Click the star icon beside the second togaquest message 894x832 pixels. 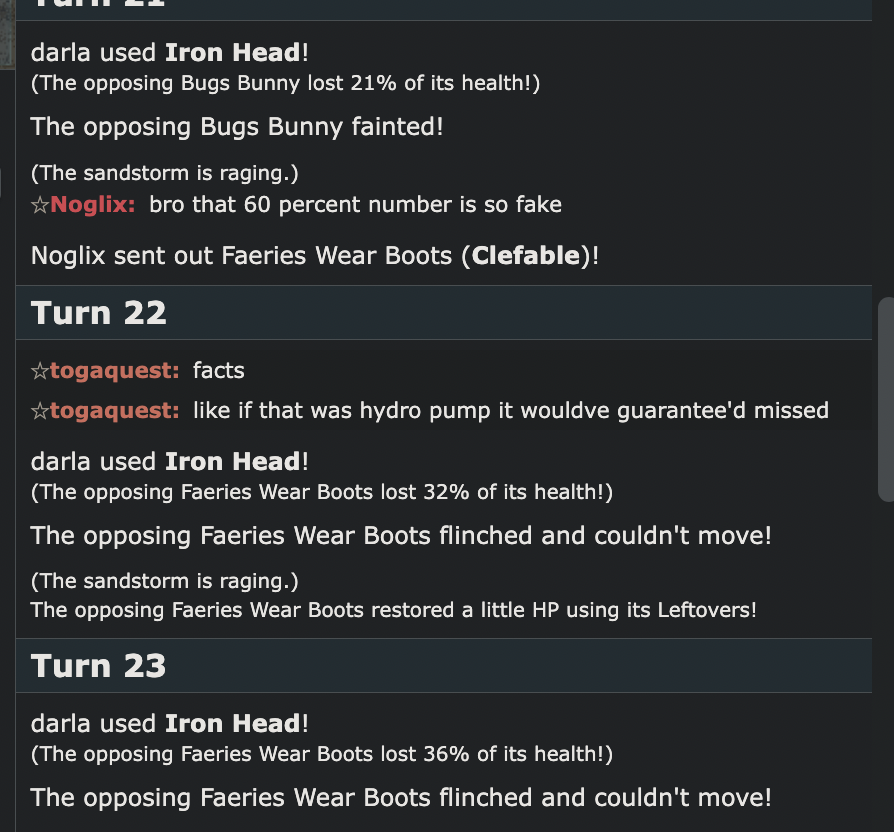tap(40, 410)
